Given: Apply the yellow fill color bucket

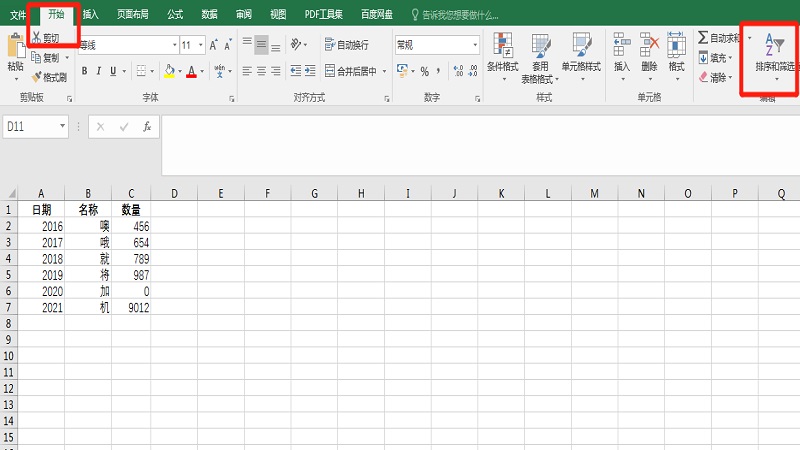Looking at the screenshot, I should pos(169,71).
